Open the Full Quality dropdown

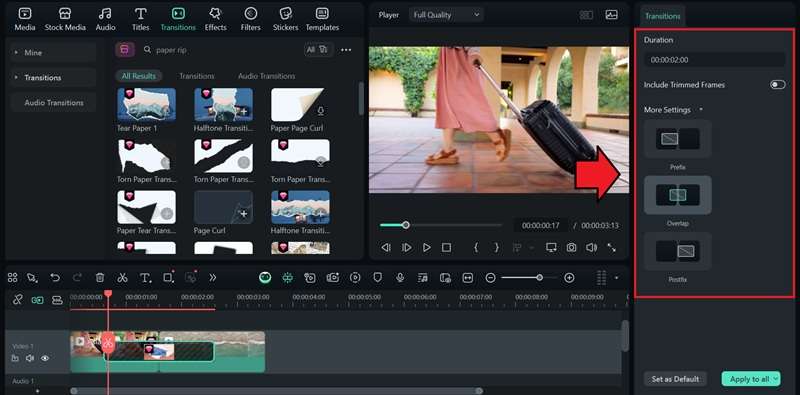(x=446, y=15)
